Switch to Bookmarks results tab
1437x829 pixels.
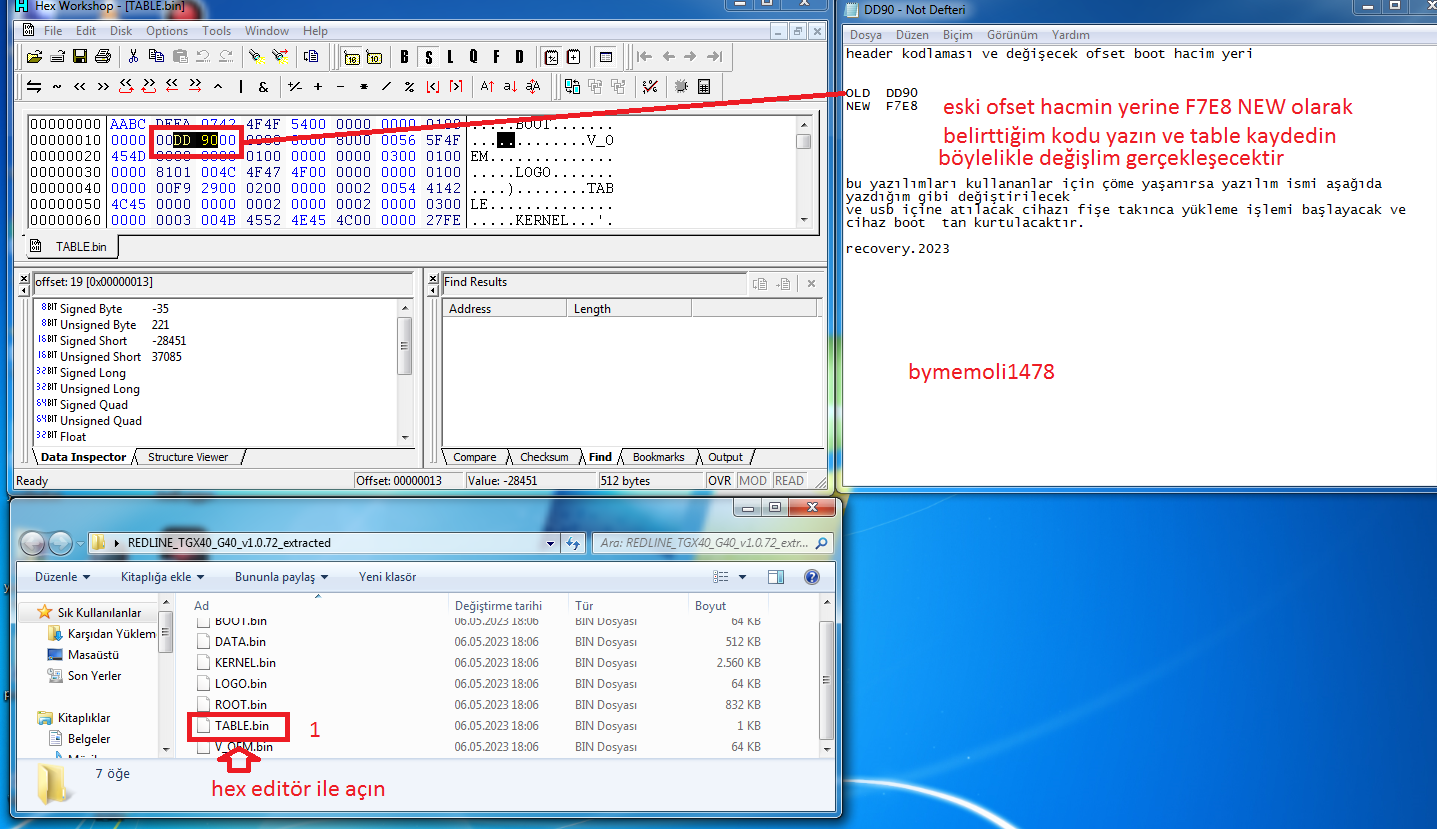coord(658,457)
